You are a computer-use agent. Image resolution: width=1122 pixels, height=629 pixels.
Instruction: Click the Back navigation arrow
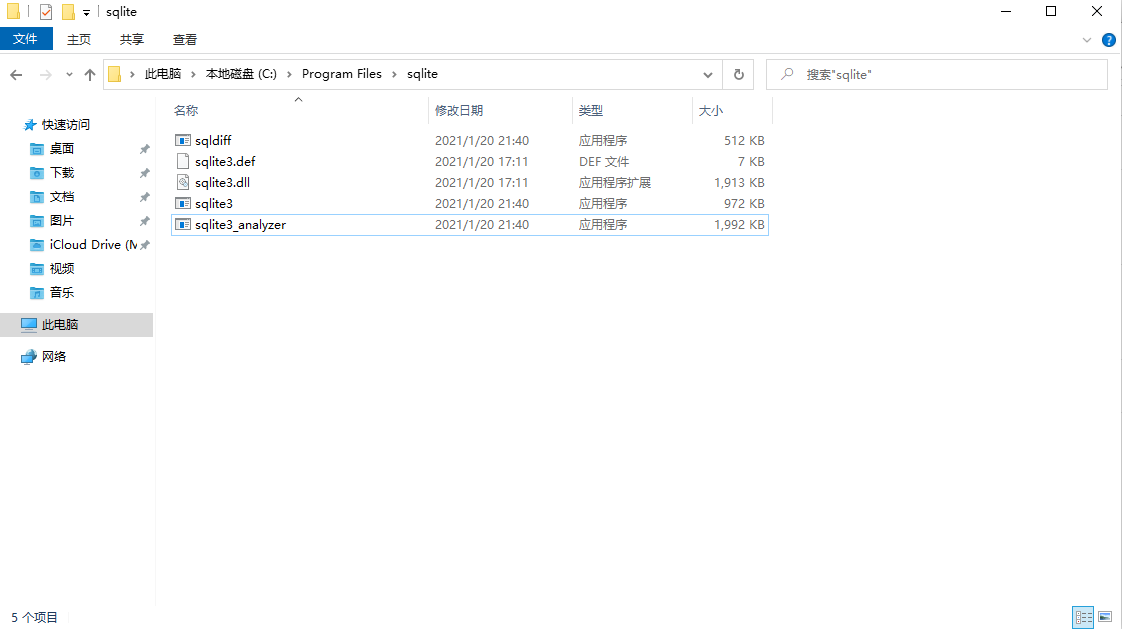coord(16,74)
